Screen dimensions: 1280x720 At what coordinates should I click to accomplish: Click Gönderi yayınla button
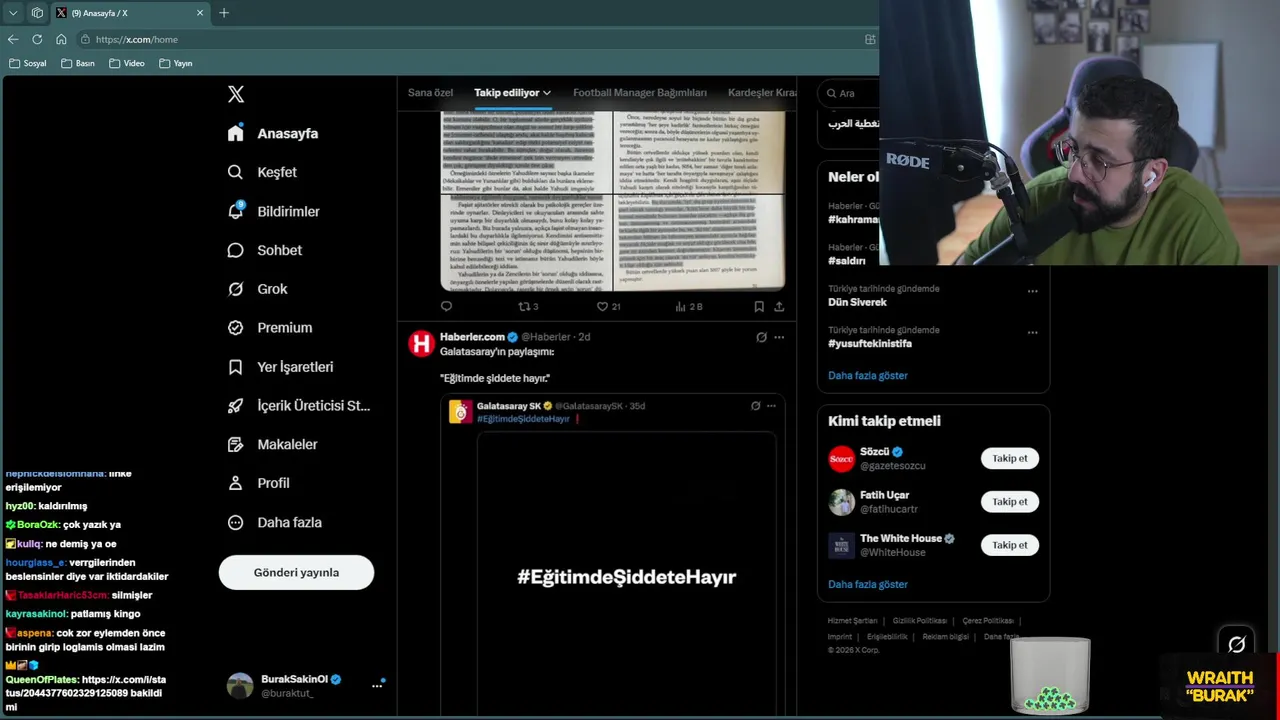click(x=296, y=572)
